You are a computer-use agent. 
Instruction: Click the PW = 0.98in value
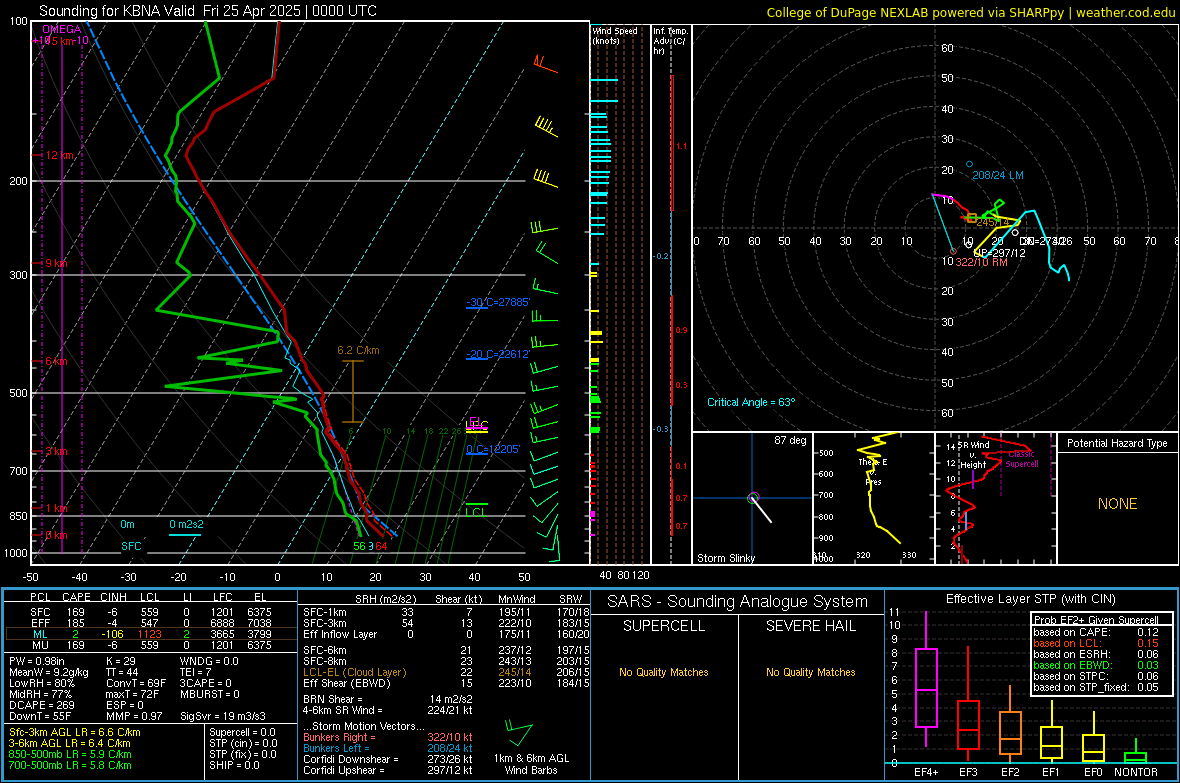tap(38, 661)
